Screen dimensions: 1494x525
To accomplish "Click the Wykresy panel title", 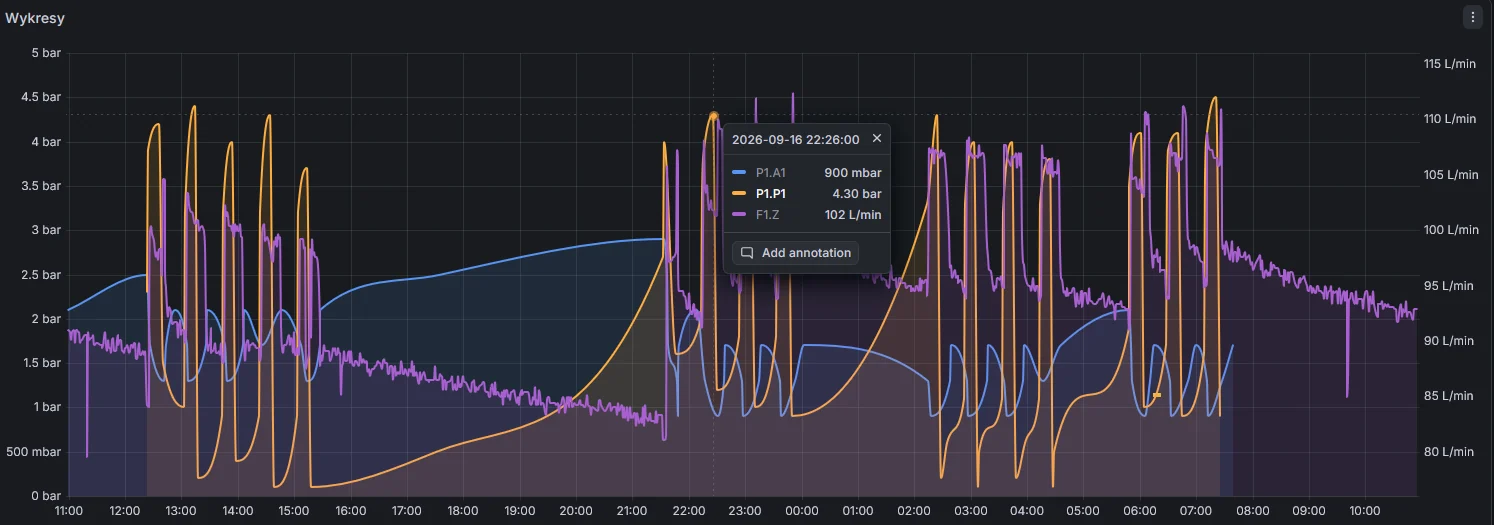I will pyautogui.click(x=35, y=18).
